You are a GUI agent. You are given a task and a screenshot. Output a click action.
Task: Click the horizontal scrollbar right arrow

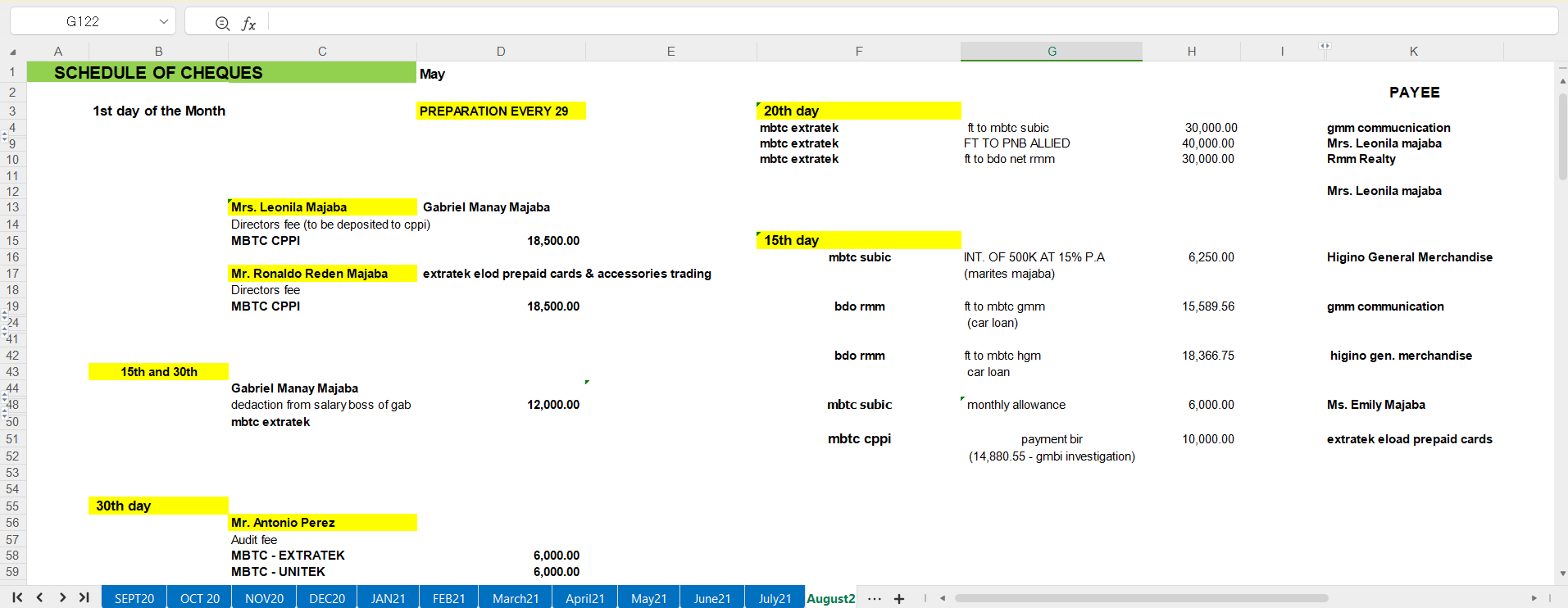(1534, 598)
